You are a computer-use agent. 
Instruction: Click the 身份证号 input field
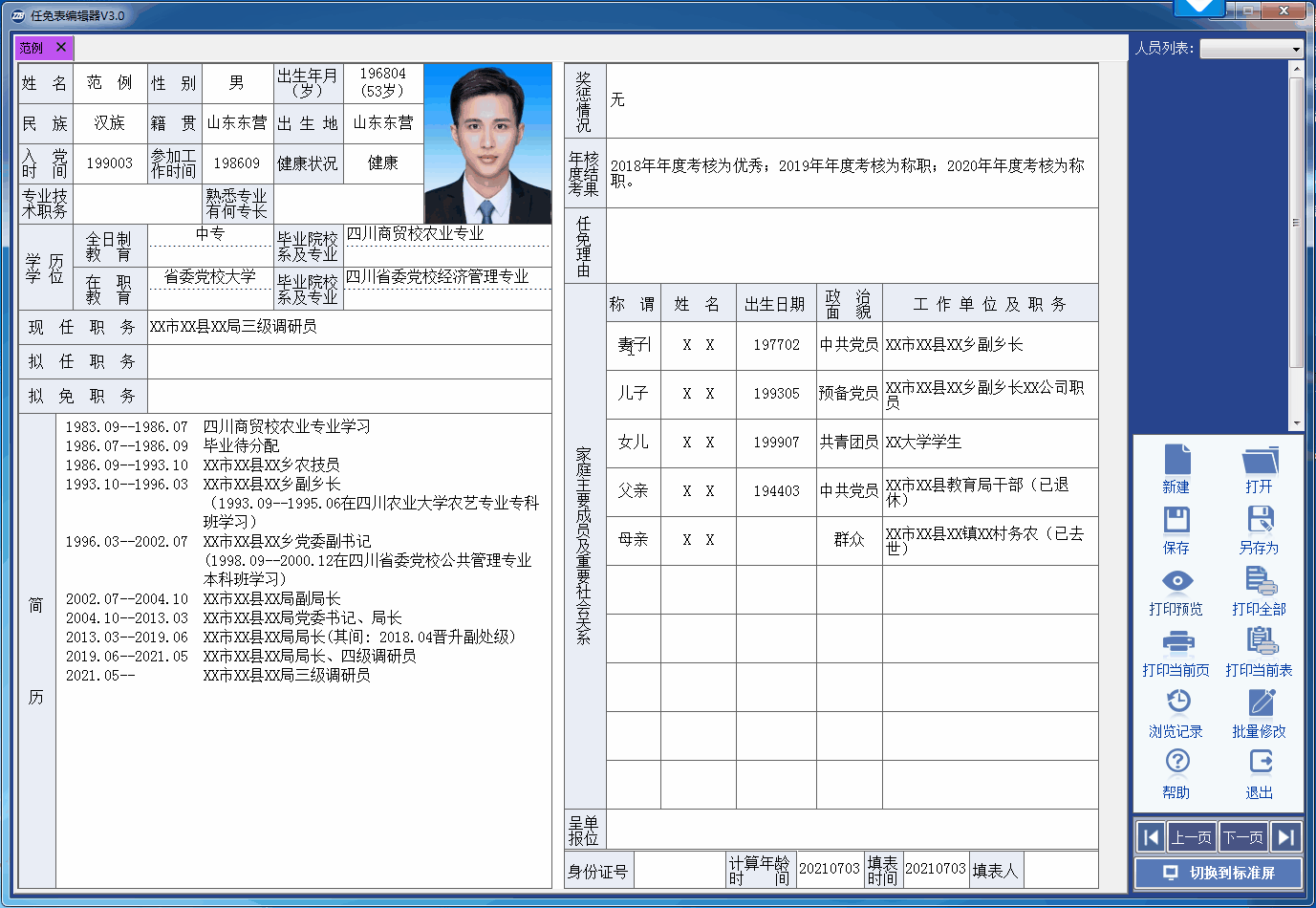click(x=680, y=871)
